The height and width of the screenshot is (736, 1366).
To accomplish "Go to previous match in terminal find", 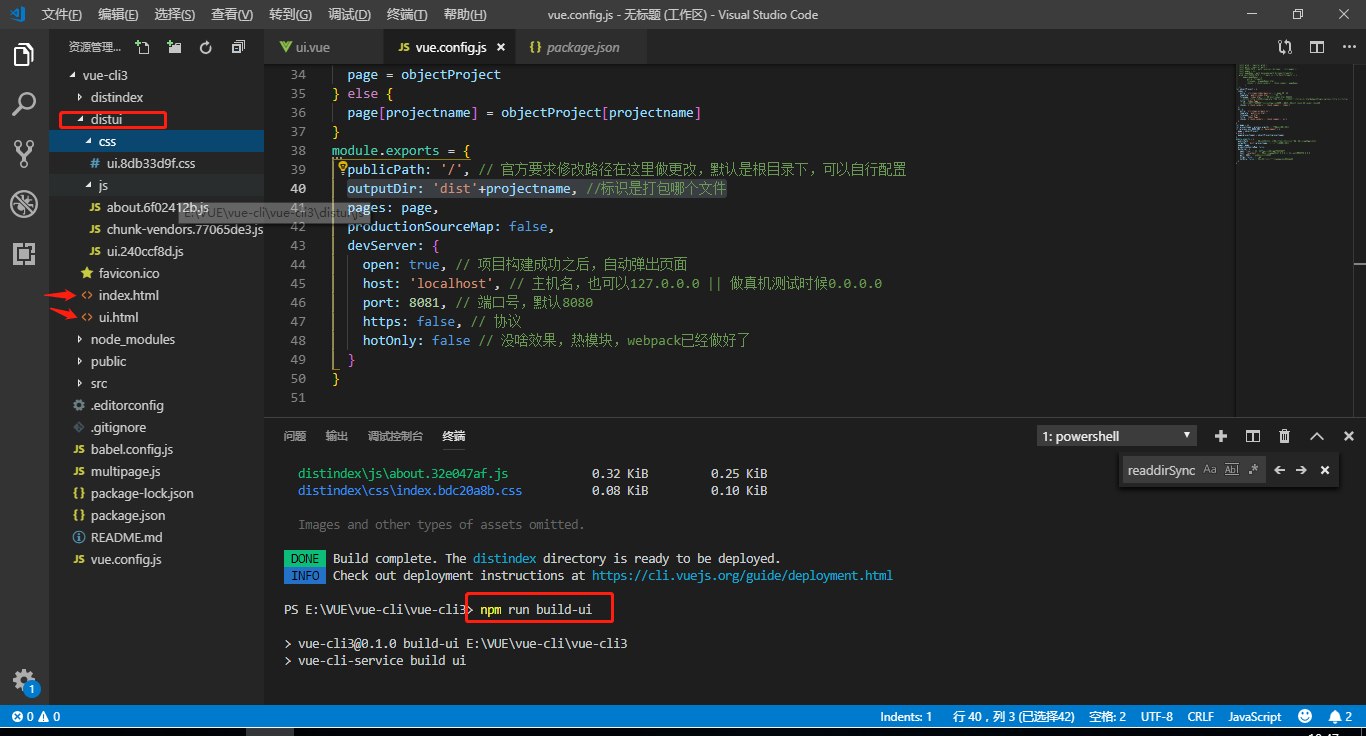I will pyautogui.click(x=1279, y=470).
